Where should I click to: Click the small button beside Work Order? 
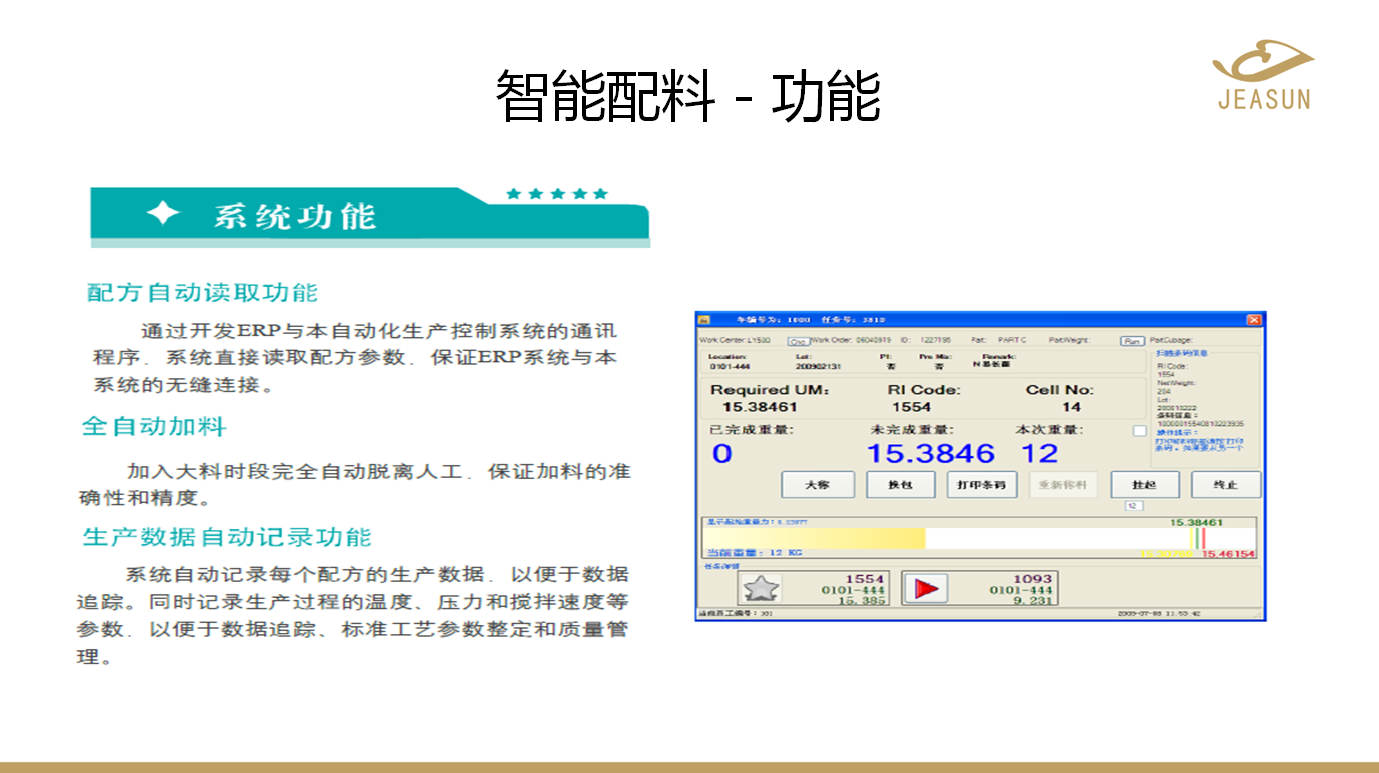[799, 341]
